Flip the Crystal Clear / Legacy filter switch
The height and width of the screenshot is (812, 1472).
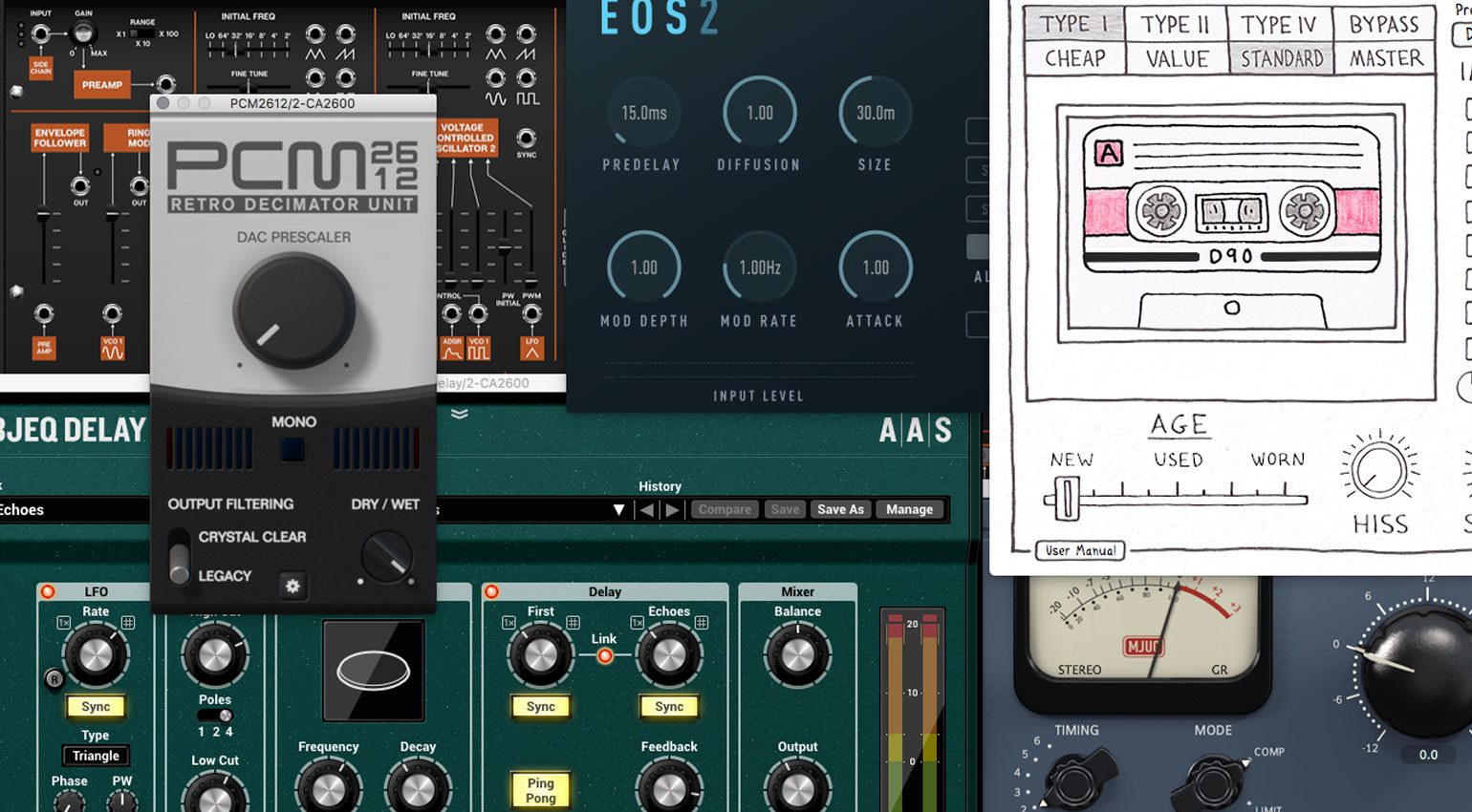pos(179,557)
